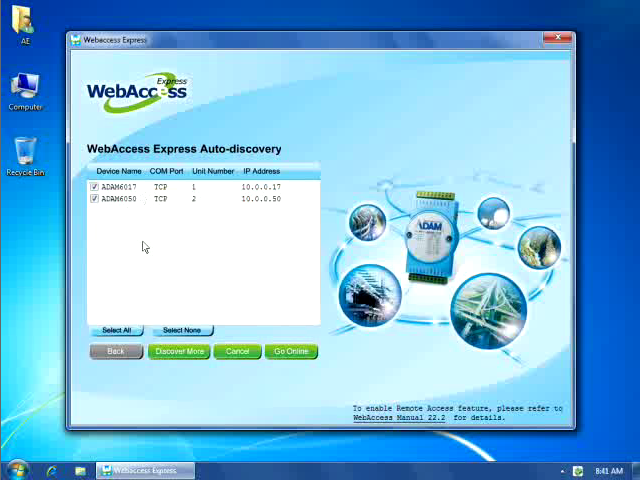Click Webaccess Express taskbar button
This screenshot has width=640, height=480.
pyautogui.click(x=145, y=471)
